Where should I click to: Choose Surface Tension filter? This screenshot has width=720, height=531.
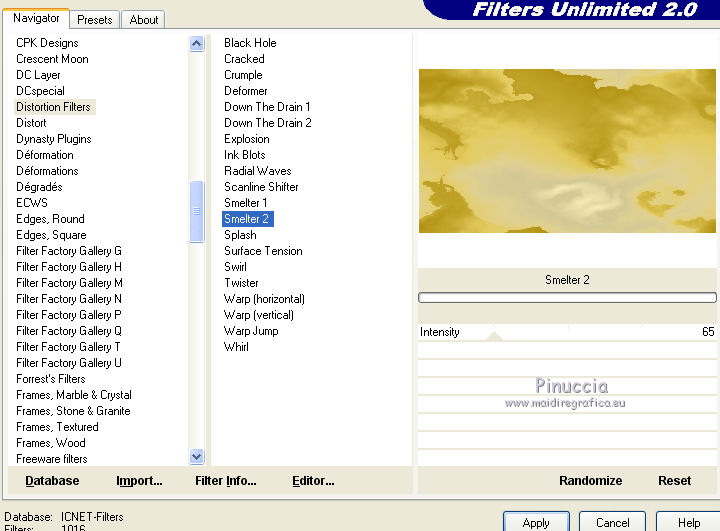pos(263,251)
